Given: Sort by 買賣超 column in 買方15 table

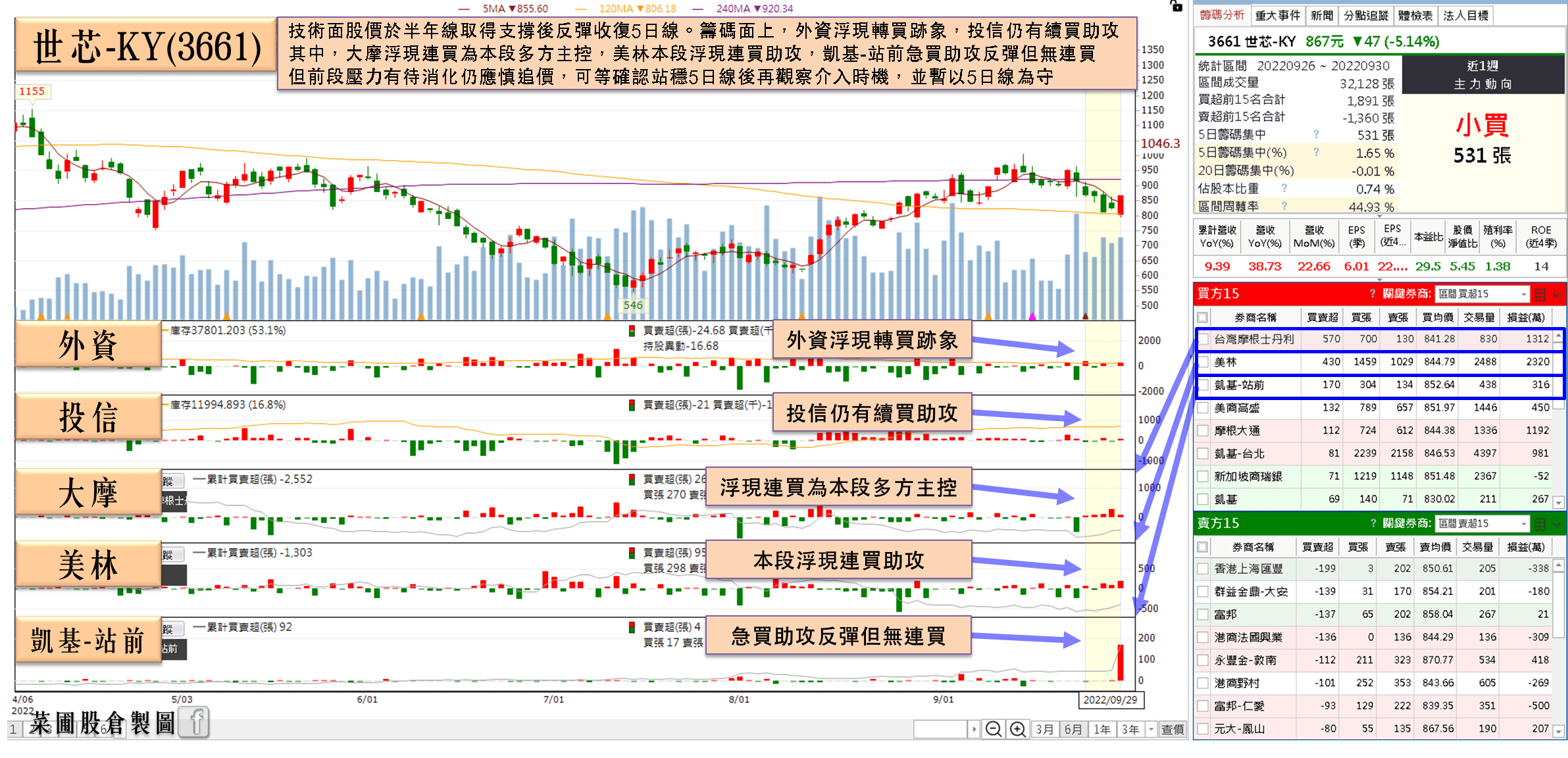Looking at the screenshot, I should tap(1322, 317).
